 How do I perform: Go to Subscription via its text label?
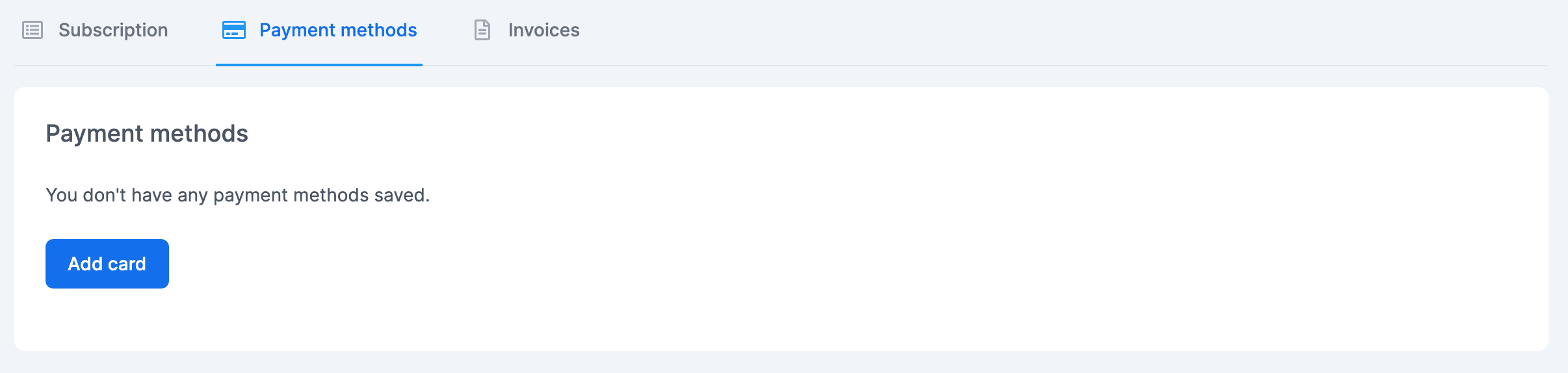113,30
